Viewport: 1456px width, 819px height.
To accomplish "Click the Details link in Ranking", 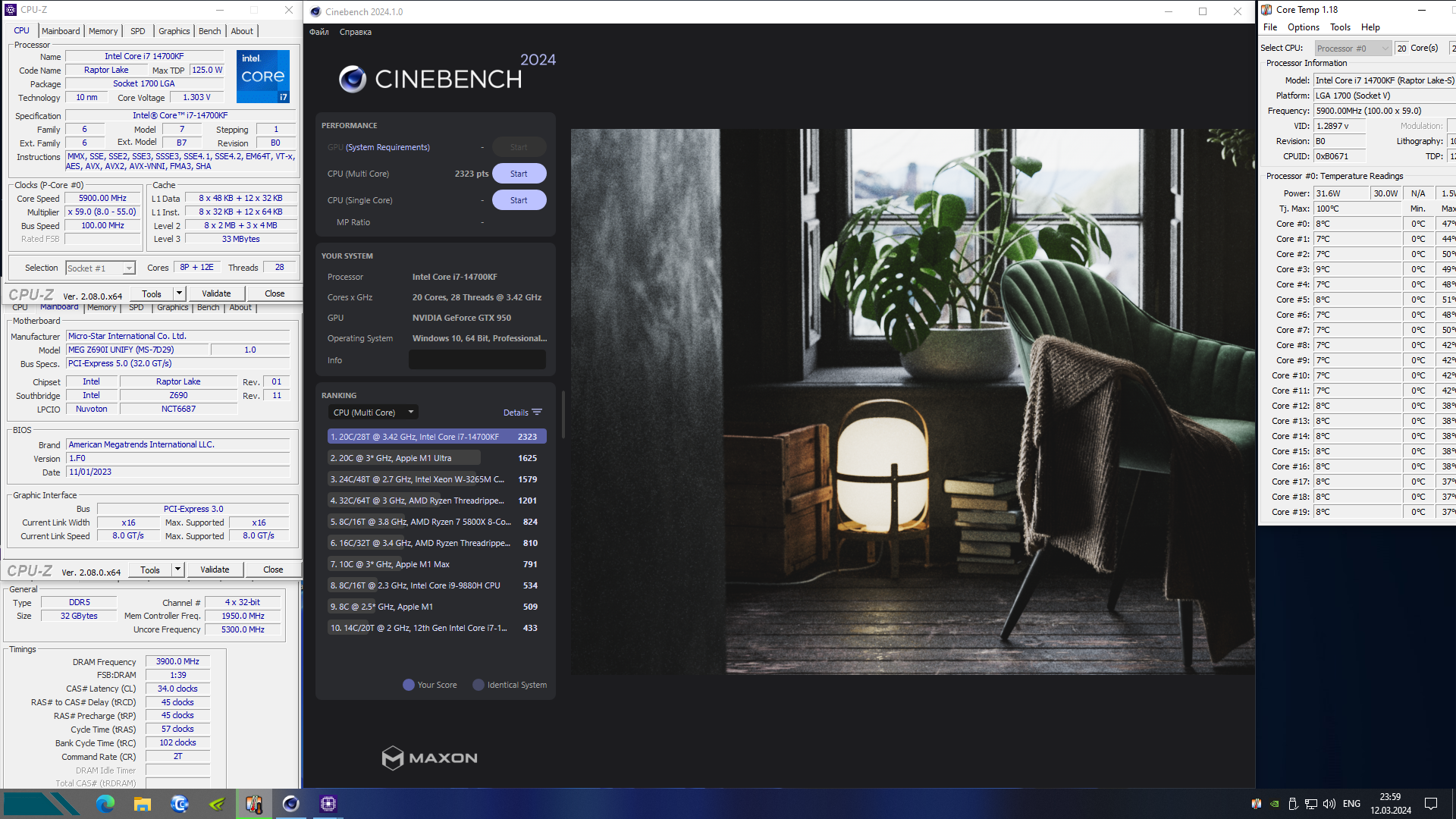I will [x=516, y=413].
